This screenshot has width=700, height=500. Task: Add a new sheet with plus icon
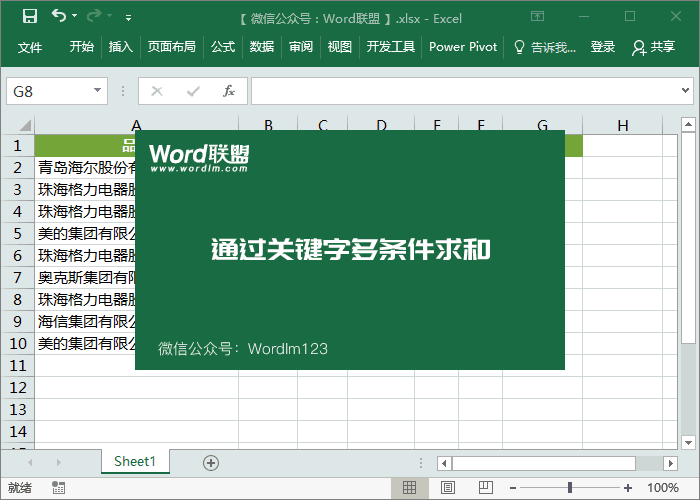tap(210, 462)
